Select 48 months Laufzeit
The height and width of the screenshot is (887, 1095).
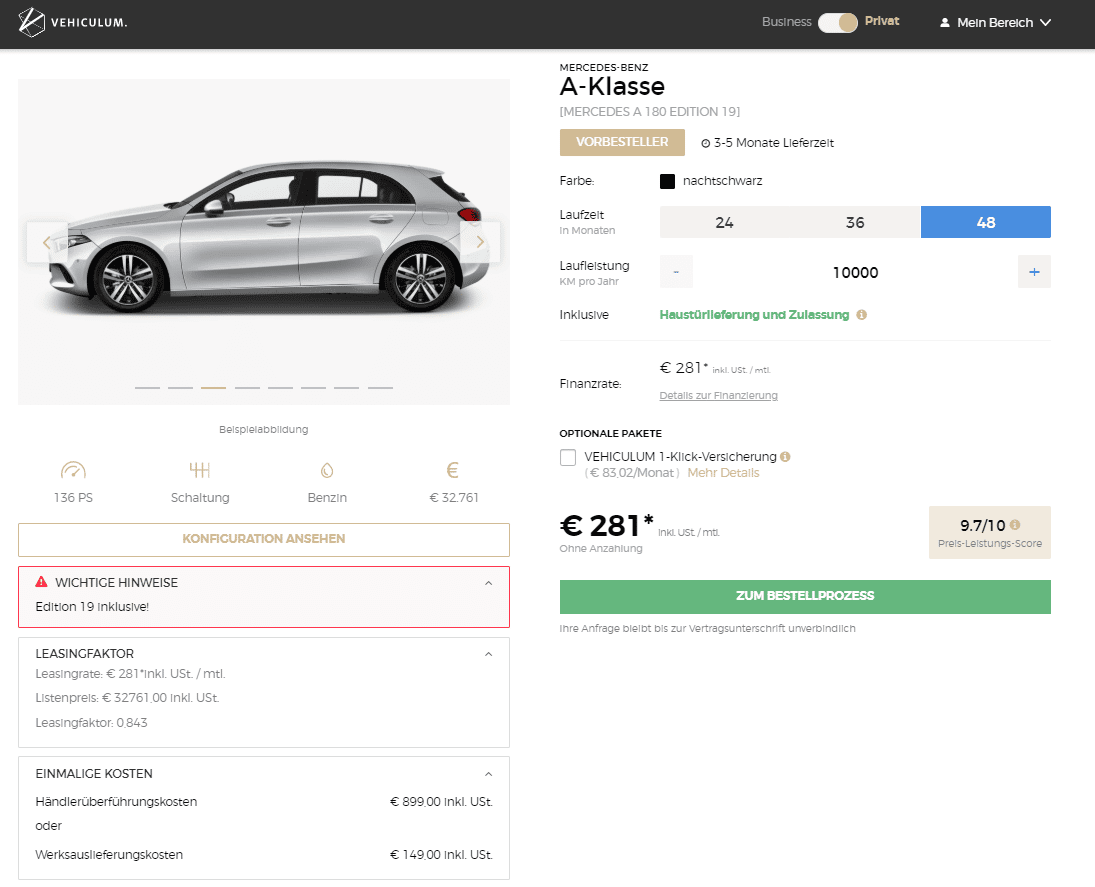[x=985, y=222]
